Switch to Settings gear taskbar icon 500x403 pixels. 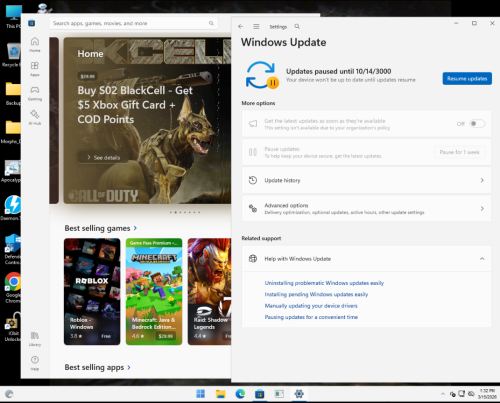click(299, 394)
